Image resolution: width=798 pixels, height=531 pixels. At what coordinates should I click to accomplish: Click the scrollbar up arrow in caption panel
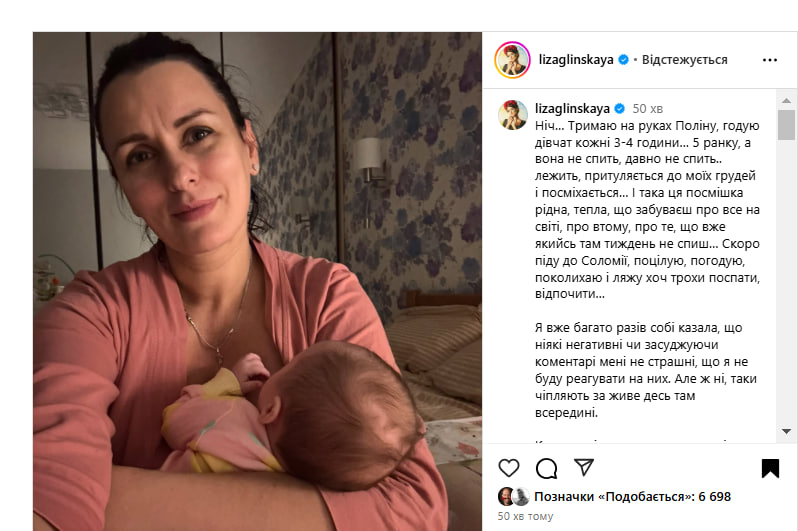click(786, 100)
